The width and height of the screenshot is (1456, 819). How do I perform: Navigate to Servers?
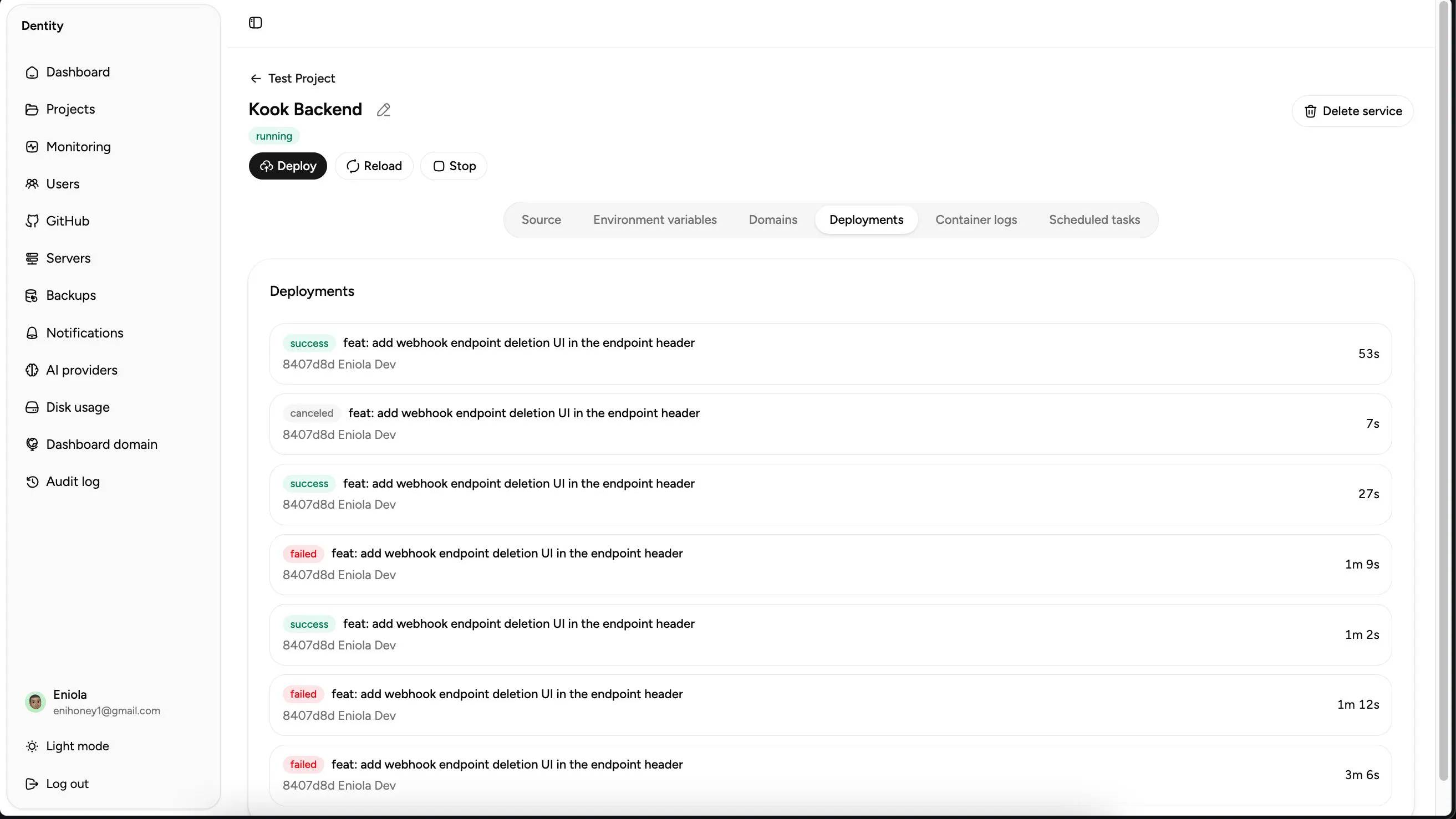click(x=58, y=258)
